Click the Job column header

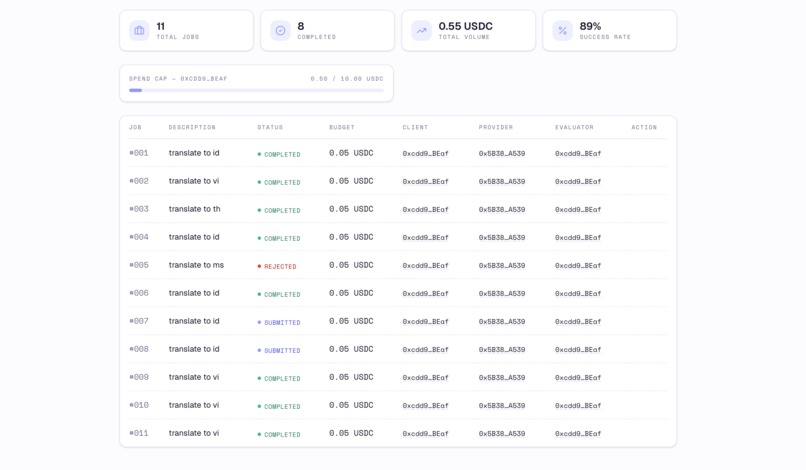tap(135, 127)
